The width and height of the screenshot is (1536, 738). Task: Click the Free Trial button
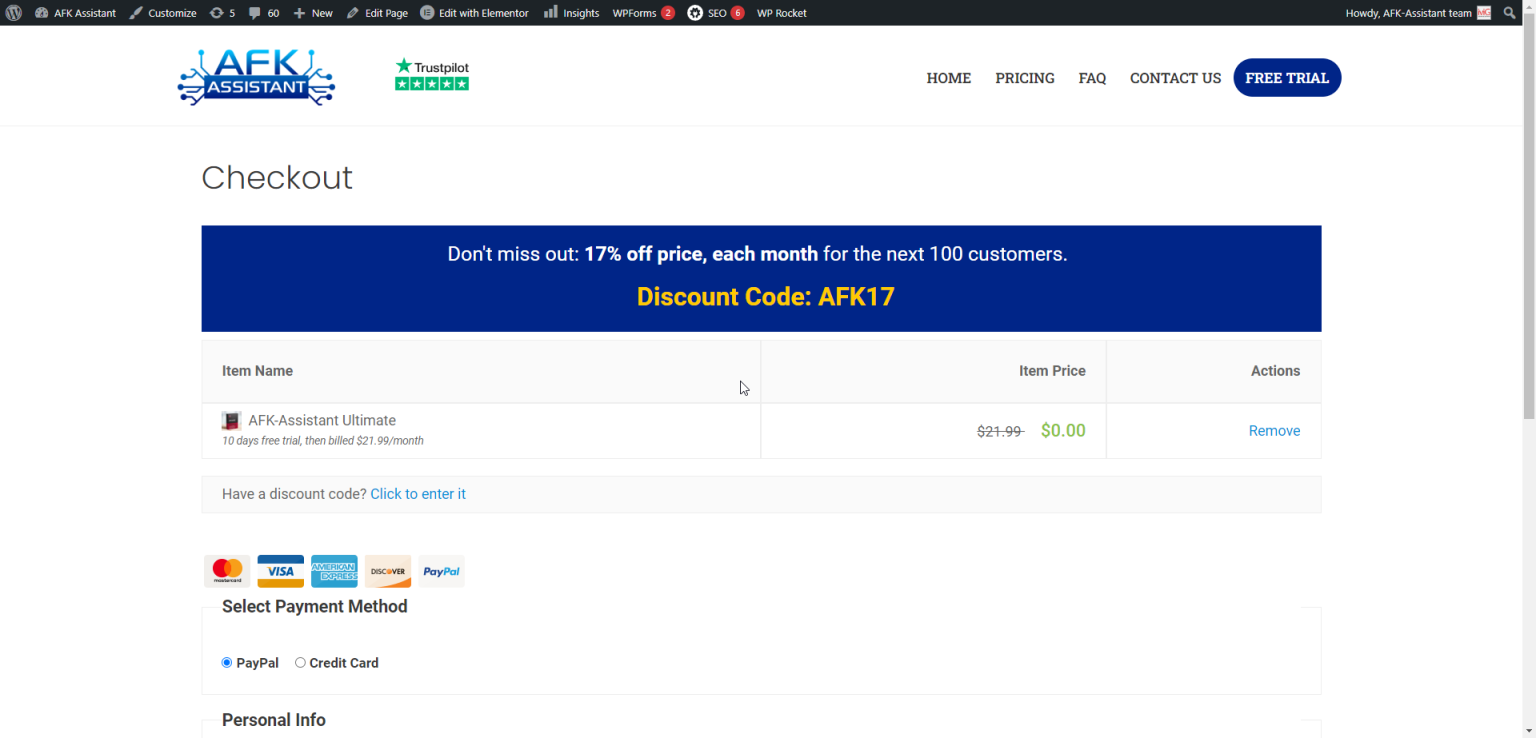[1286, 78]
